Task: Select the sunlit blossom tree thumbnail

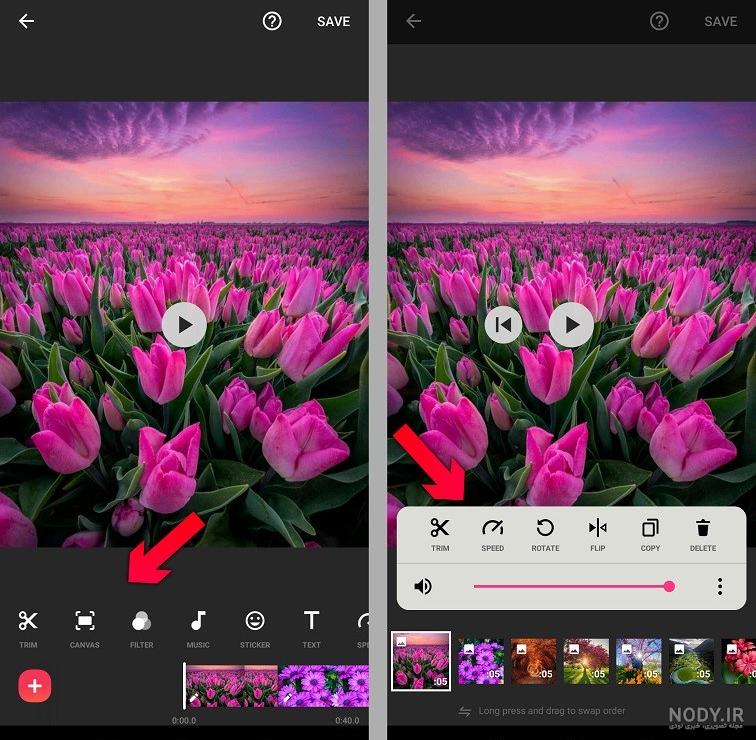Action: 586,661
